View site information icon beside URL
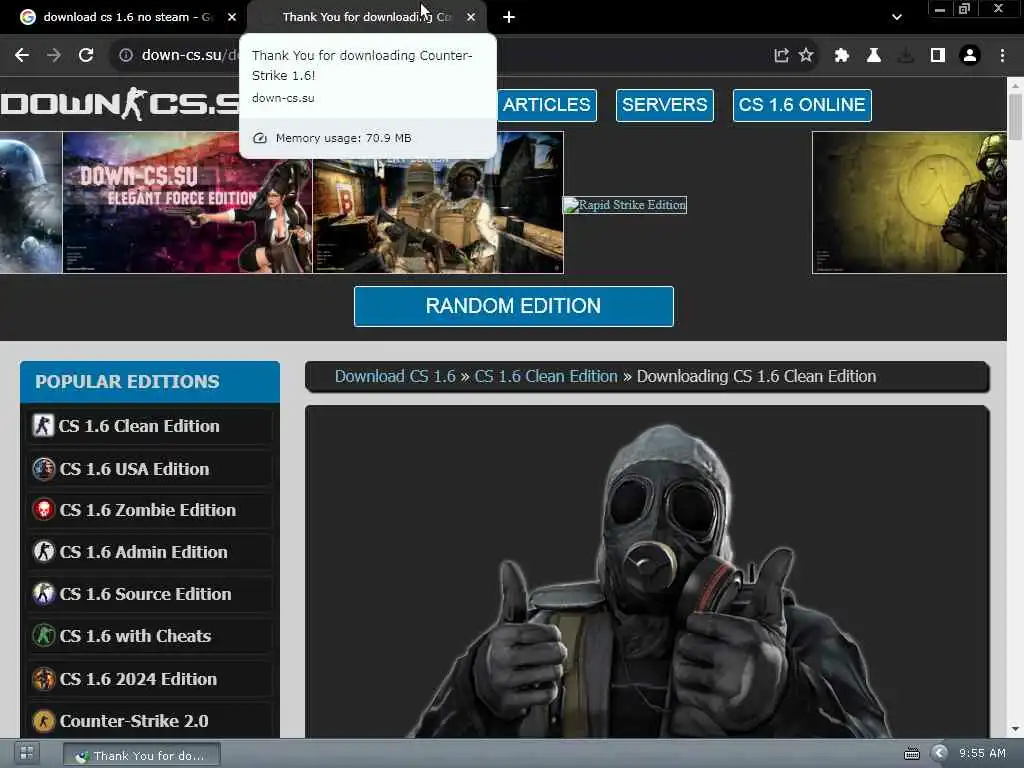Image resolution: width=1024 pixels, height=768 pixels. tap(126, 56)
